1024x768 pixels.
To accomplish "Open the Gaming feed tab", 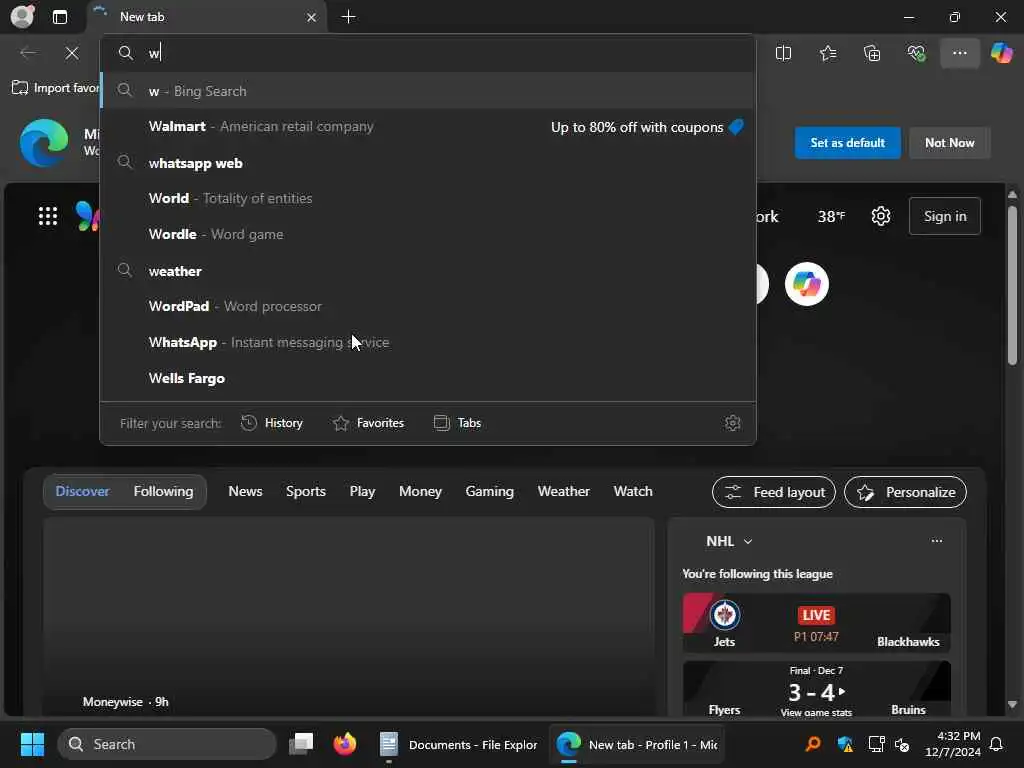I will 489,492.
